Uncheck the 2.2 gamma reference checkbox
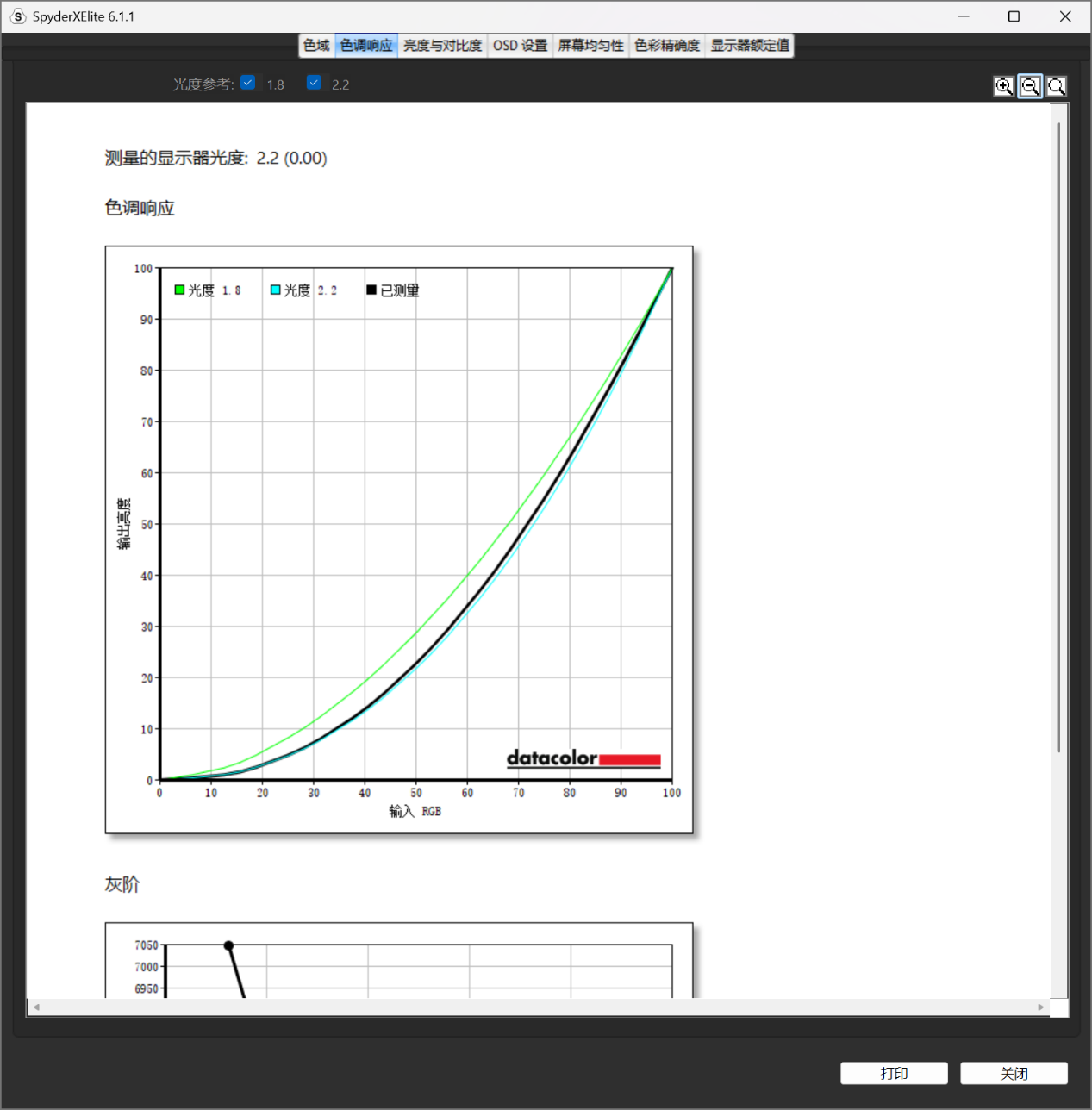The width and height of the screenshot is (1092, 1110). tap(314, 83)
